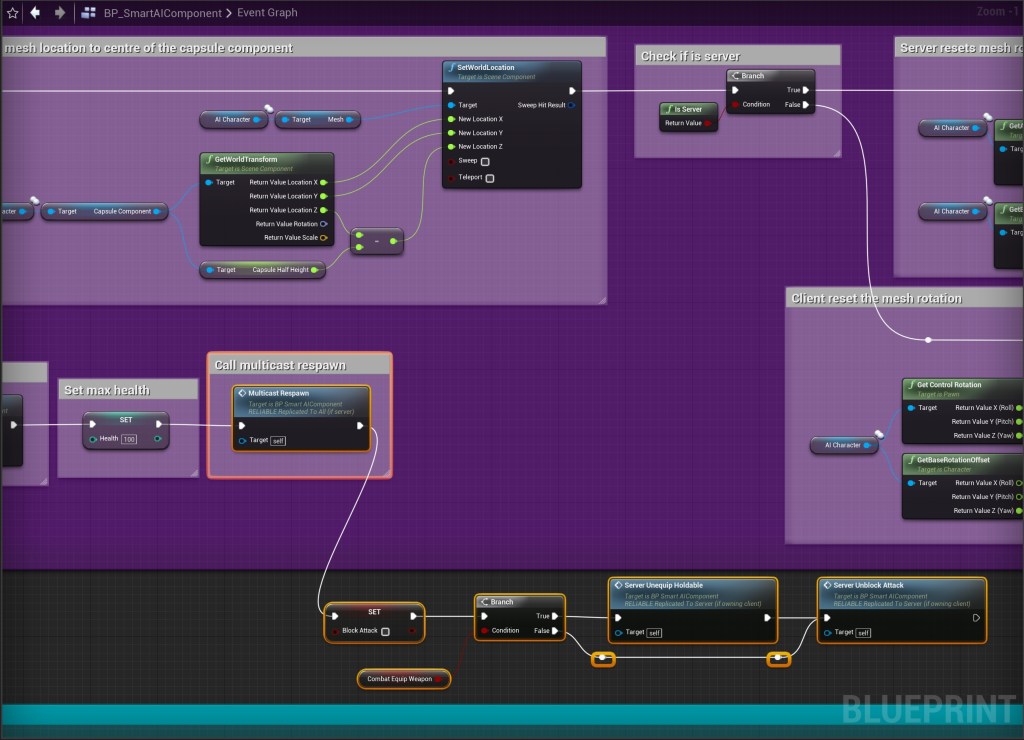Click the subtract operator node
The image size is (1024, 740).
tap(377, 241)
